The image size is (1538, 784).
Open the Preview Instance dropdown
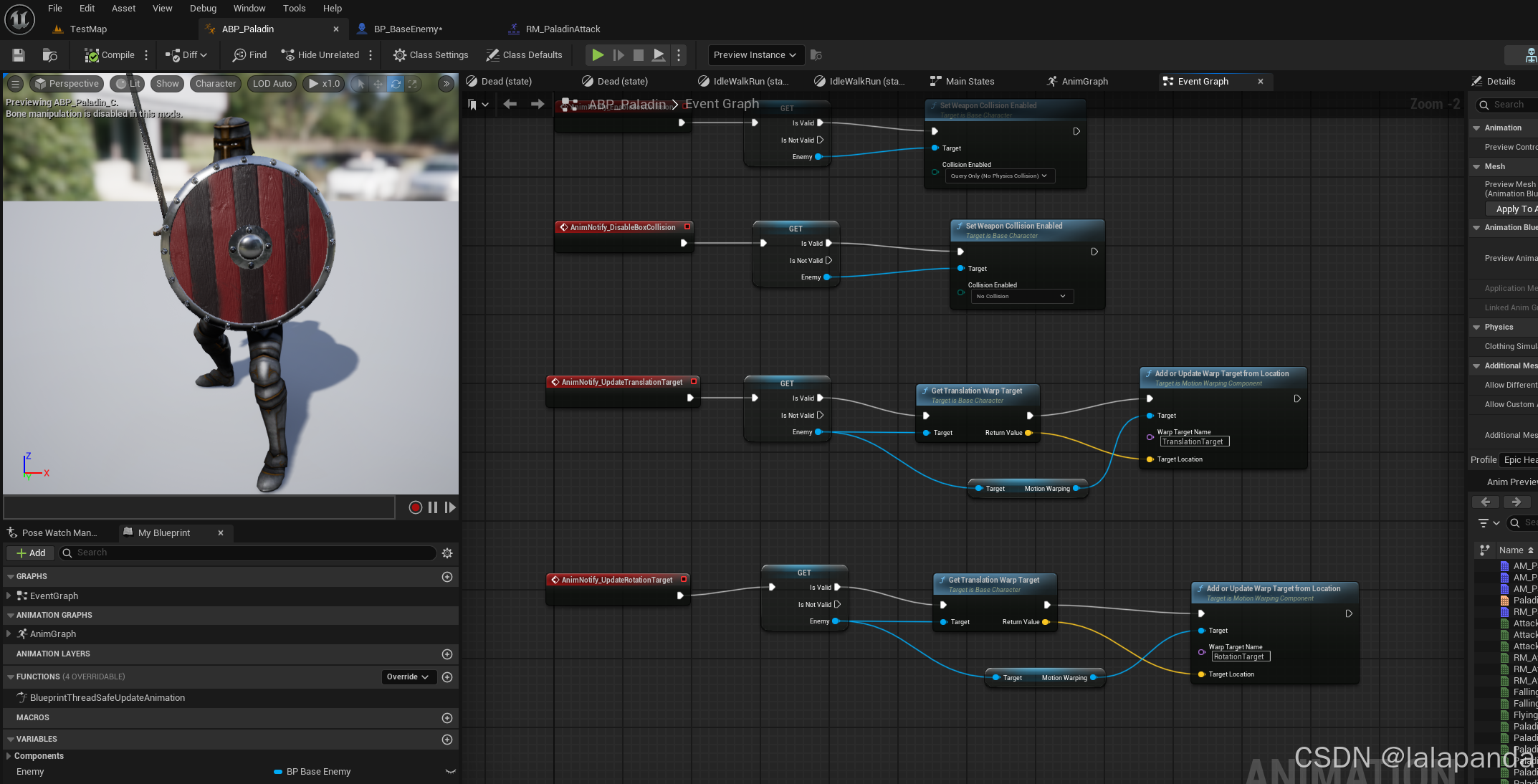[x=755, y=55]
